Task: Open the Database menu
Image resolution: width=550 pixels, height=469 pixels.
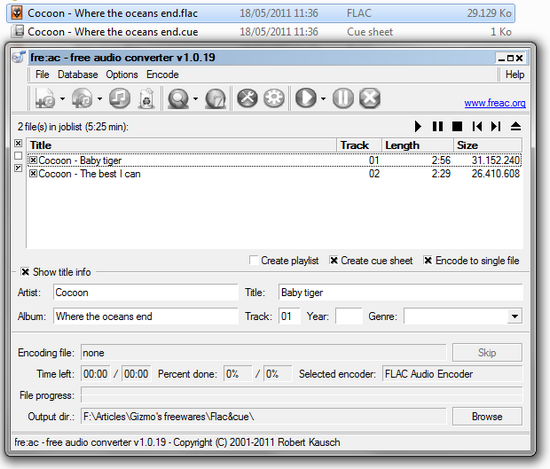Action: coord(78,74)
